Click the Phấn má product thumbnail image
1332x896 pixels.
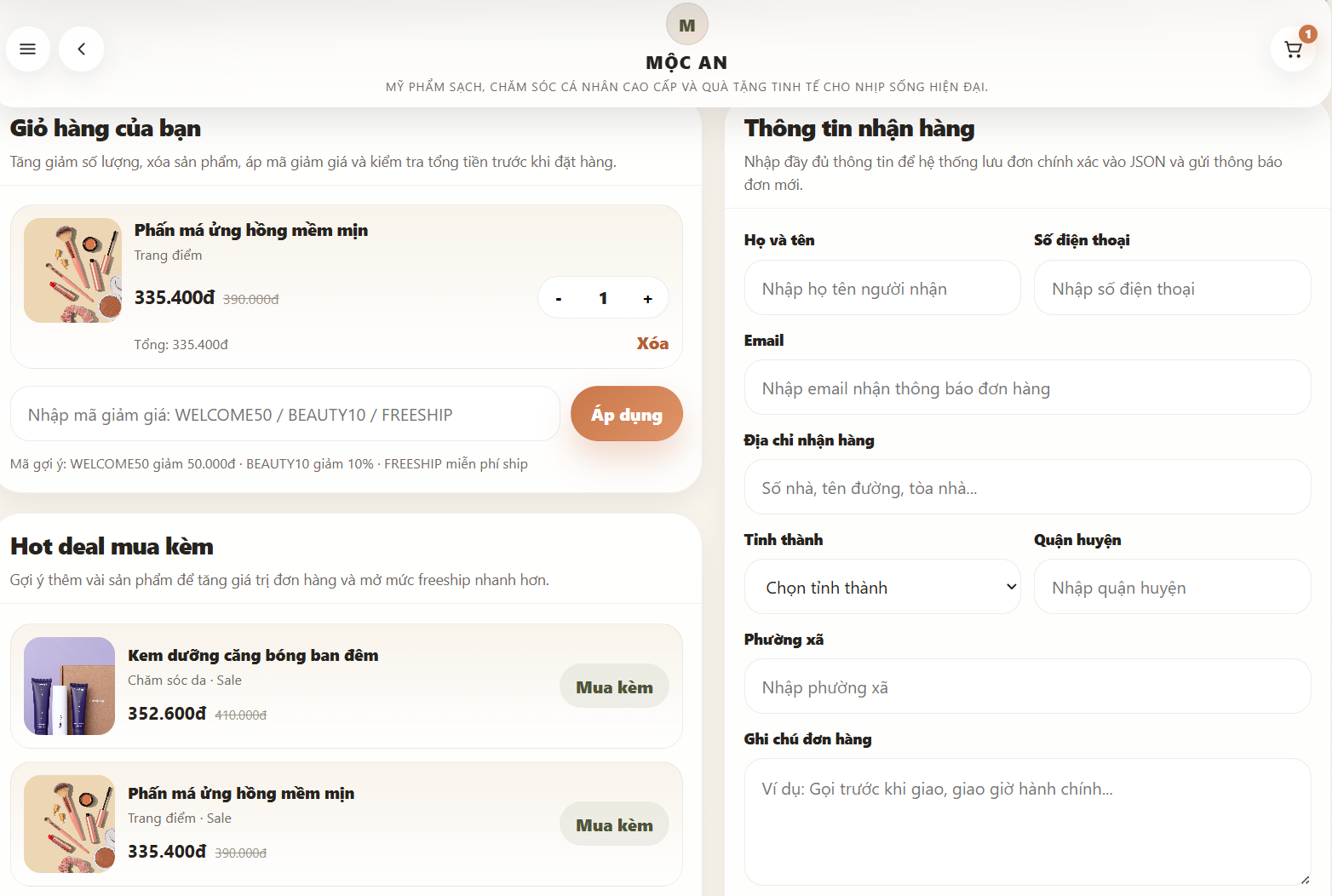tap(72, 270)
